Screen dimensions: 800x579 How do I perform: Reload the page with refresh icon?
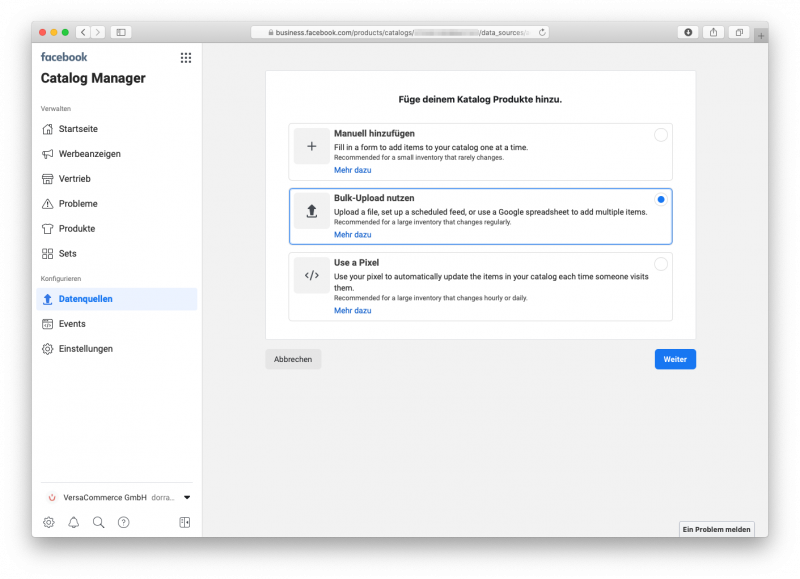542,32
